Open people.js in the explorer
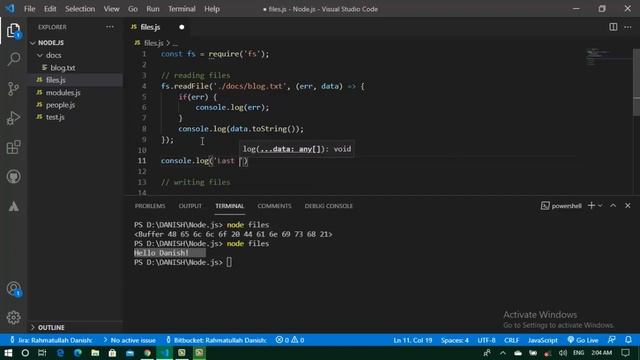Image resolution: width=640 pixels, height=360 pixels. pos(60,105)
